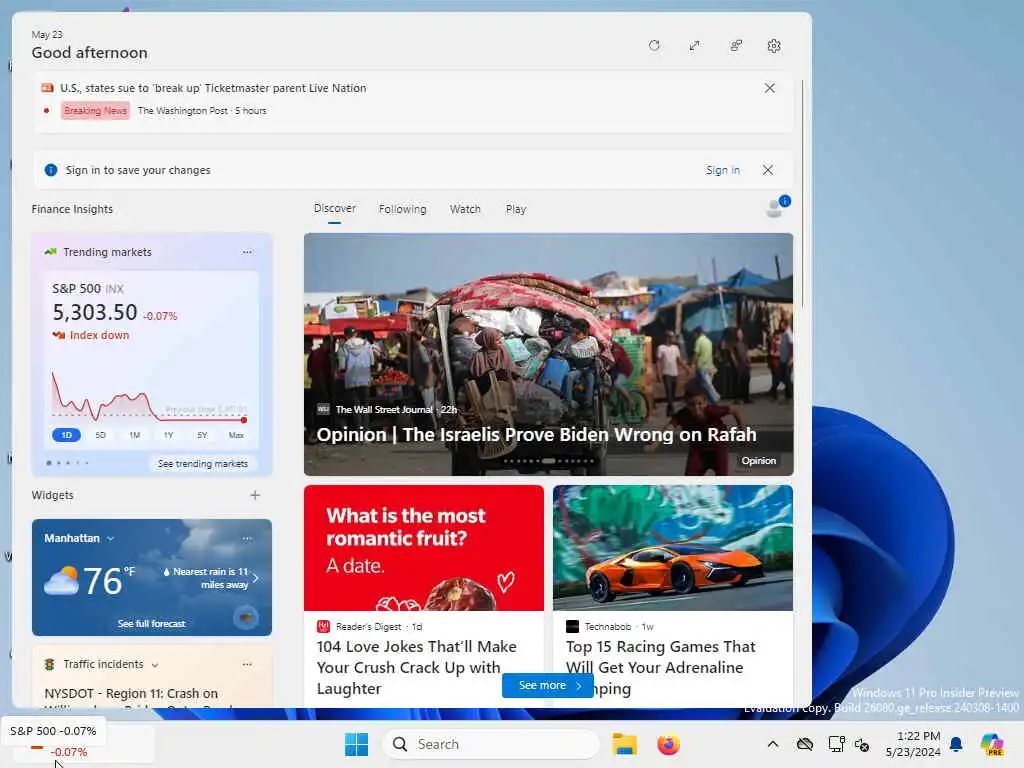Select the 1M chart range
The image size is (1024, 768).
[135, 435]
